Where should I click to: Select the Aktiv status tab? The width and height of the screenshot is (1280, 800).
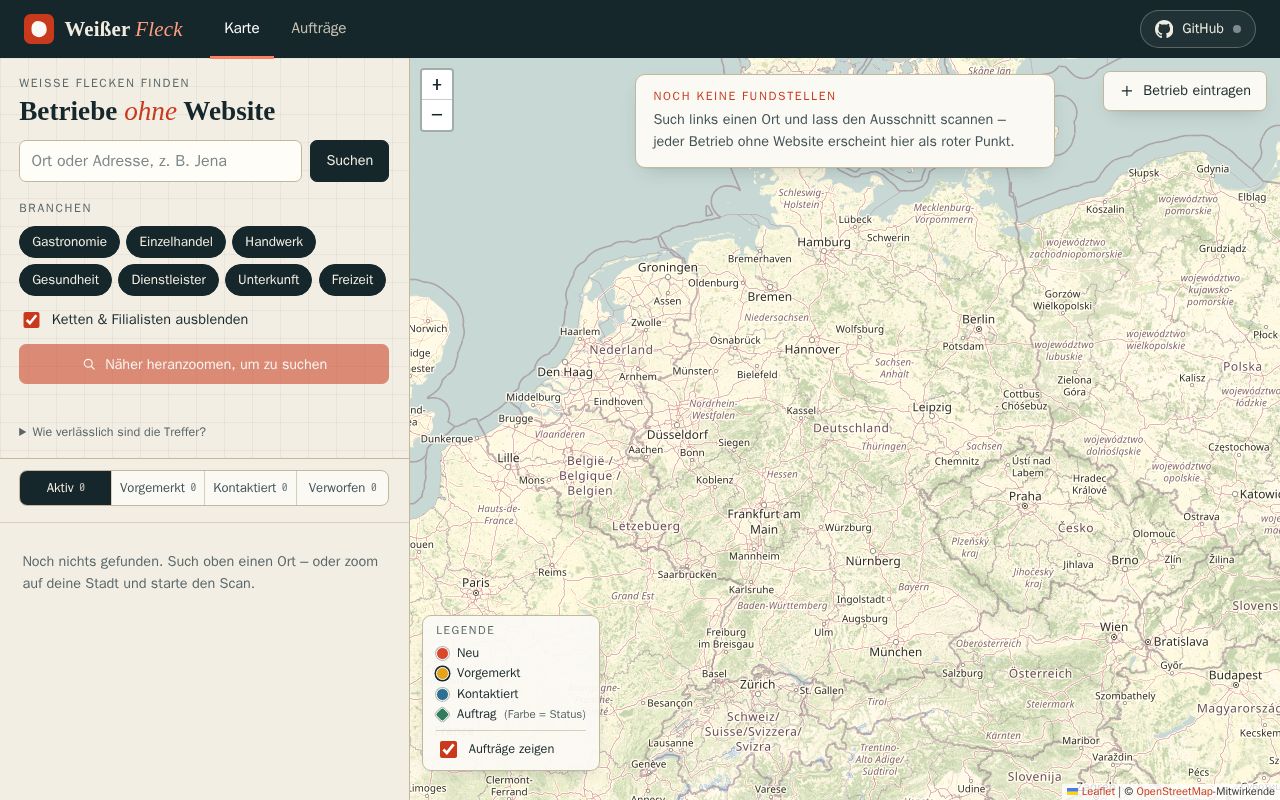click(x=65, y=488)
